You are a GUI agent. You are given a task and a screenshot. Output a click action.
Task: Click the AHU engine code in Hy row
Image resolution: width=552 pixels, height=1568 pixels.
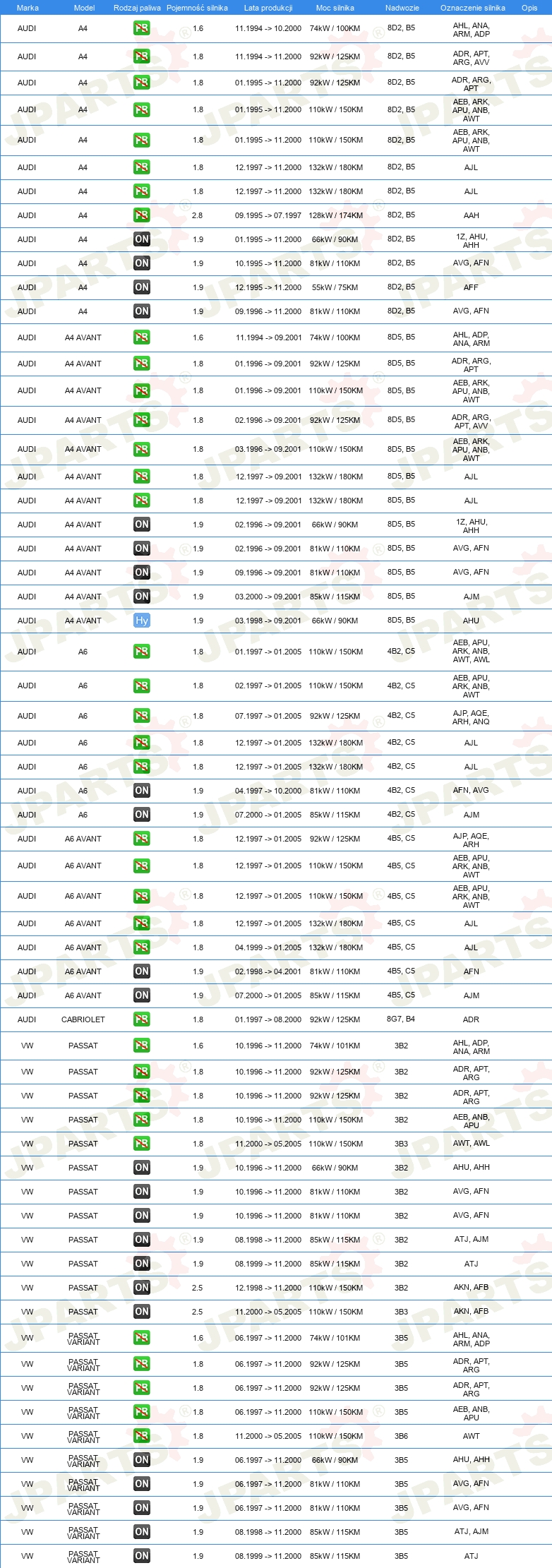472,621
